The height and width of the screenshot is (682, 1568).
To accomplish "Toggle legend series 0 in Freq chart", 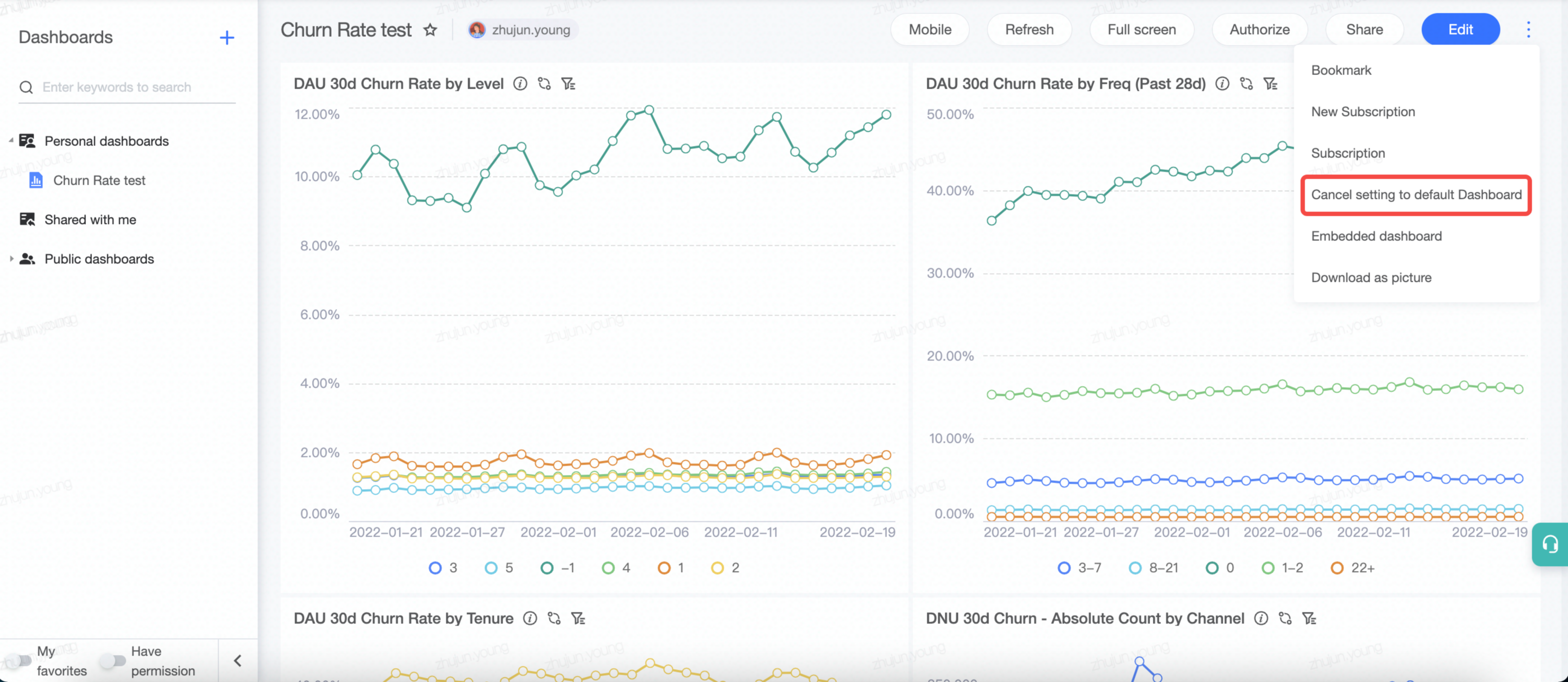I will pos(1220,568).
